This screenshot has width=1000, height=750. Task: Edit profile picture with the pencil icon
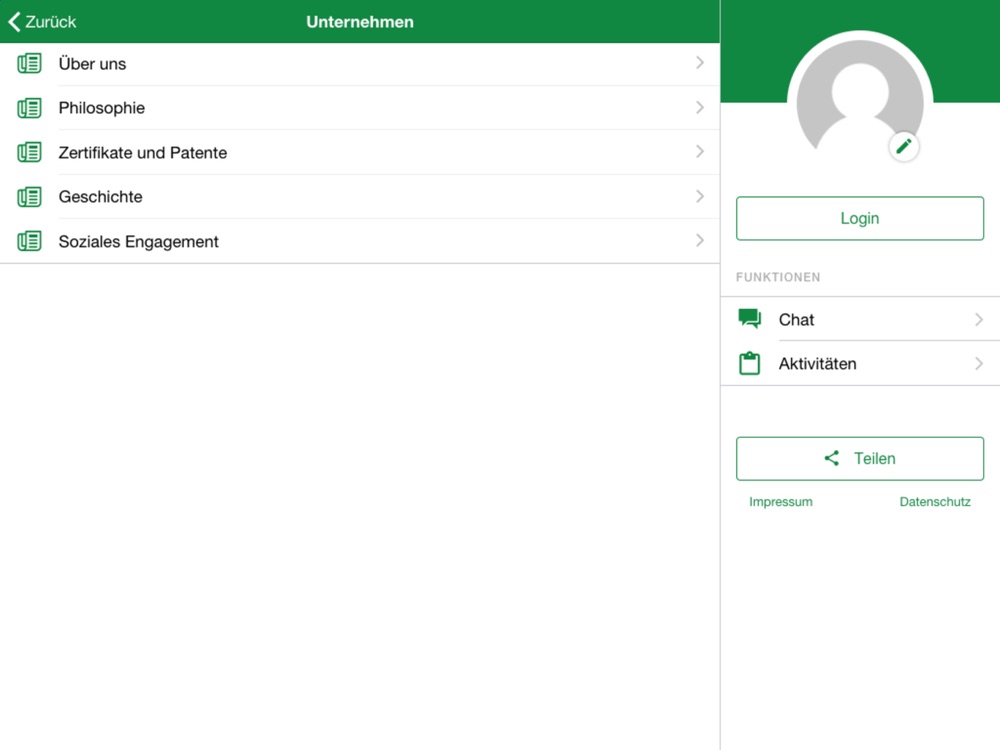[904, 147]
